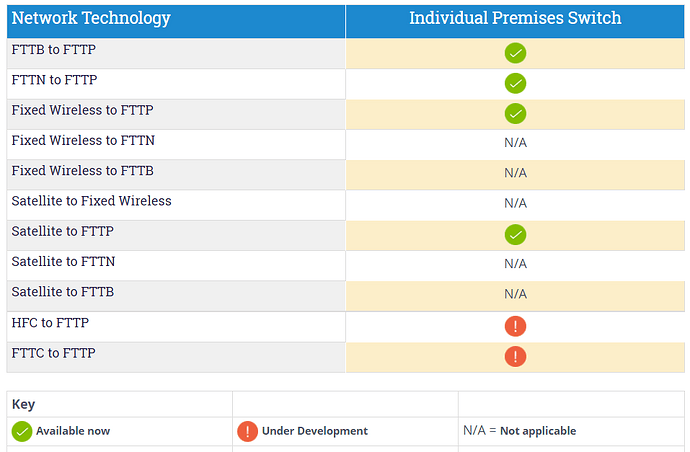
Task: Click the Individual Premises Switch header
Action: coord(515,18)
